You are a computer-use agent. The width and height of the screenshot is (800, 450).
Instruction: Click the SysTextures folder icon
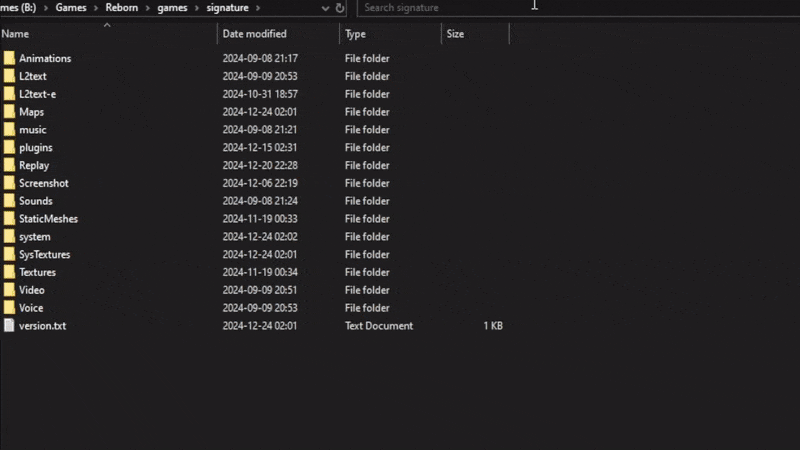tap(9, 255)
